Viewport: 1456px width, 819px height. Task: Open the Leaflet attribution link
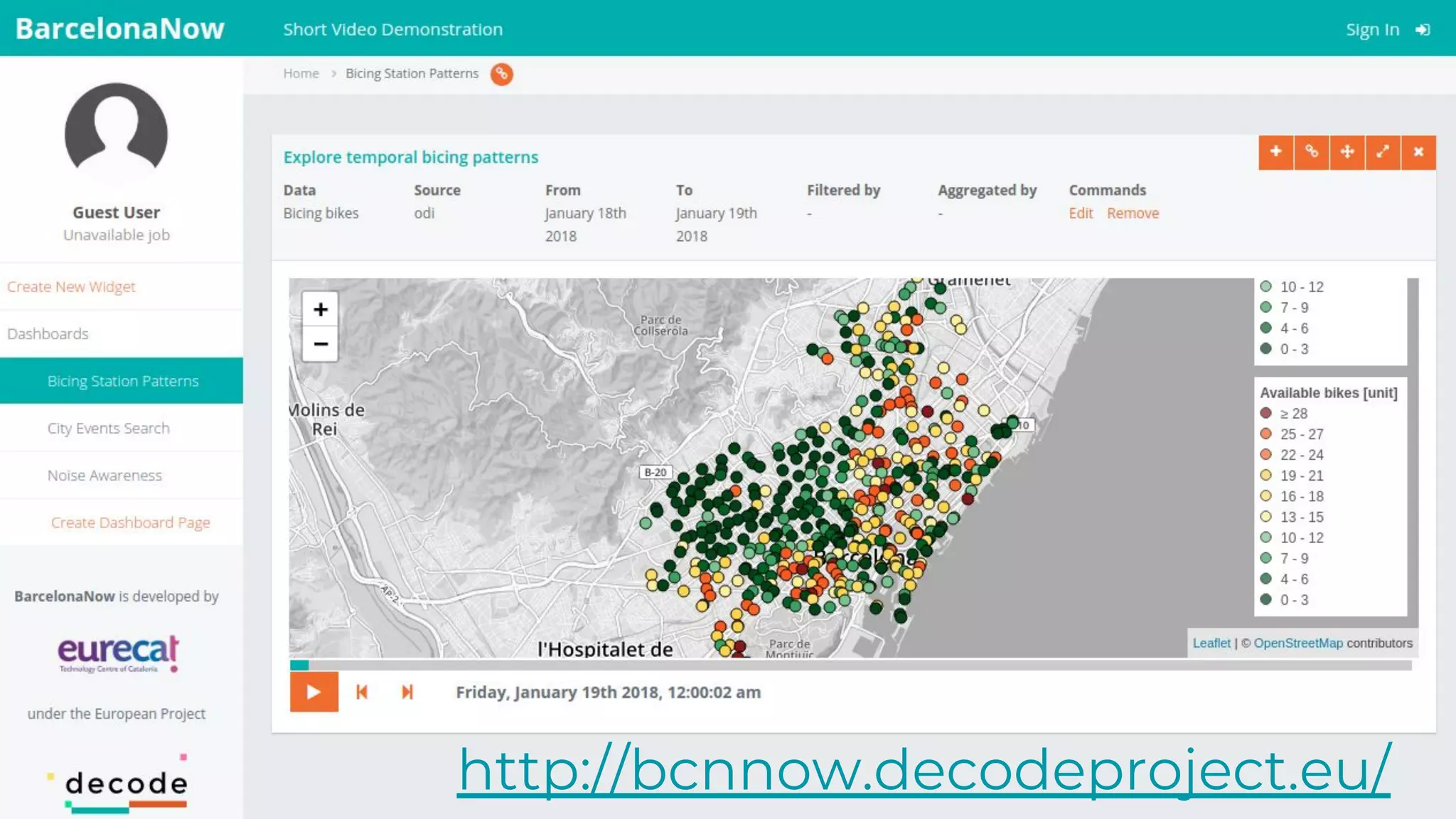tap(1211, 643)
